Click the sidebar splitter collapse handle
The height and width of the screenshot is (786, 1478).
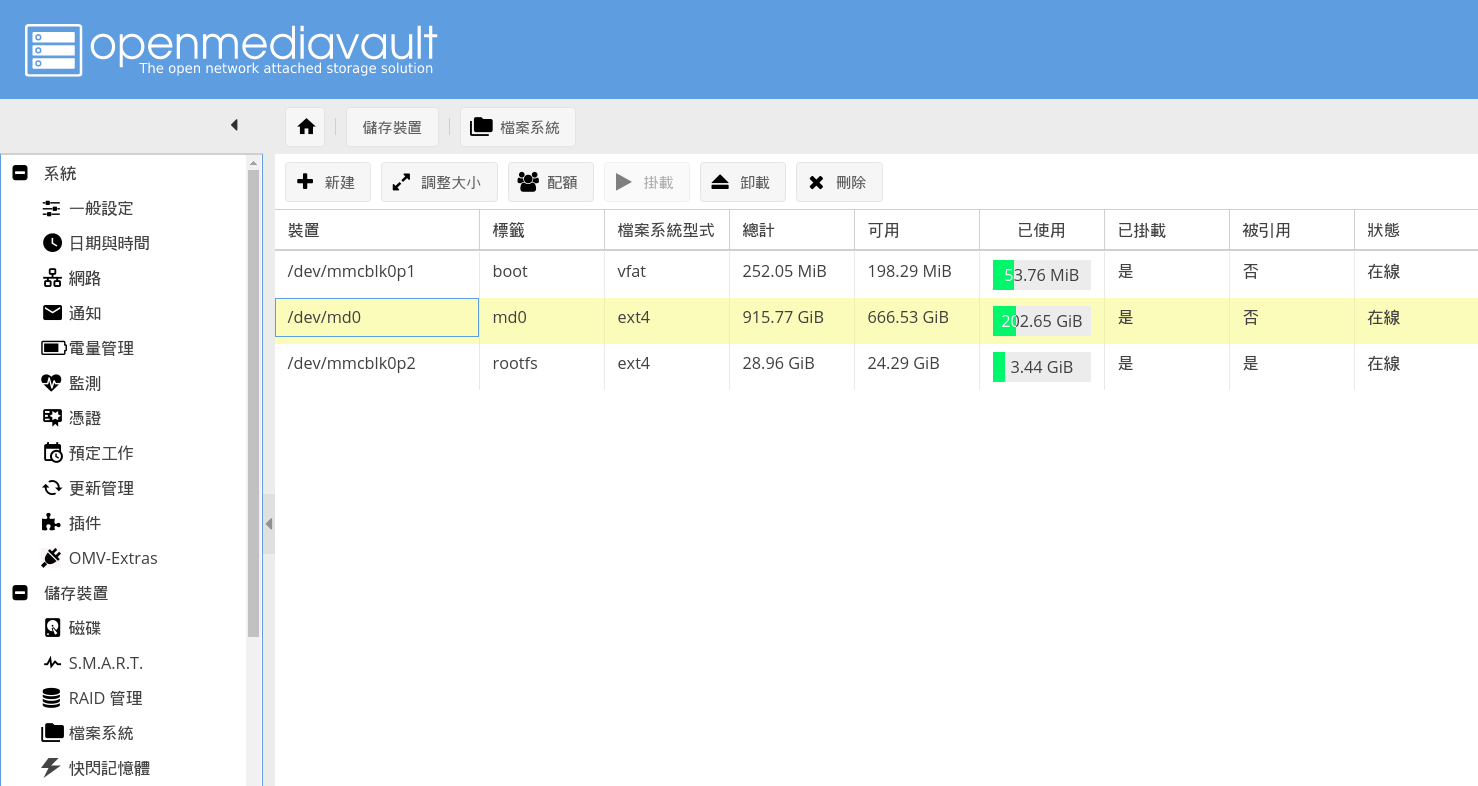(x=268, y=524)
